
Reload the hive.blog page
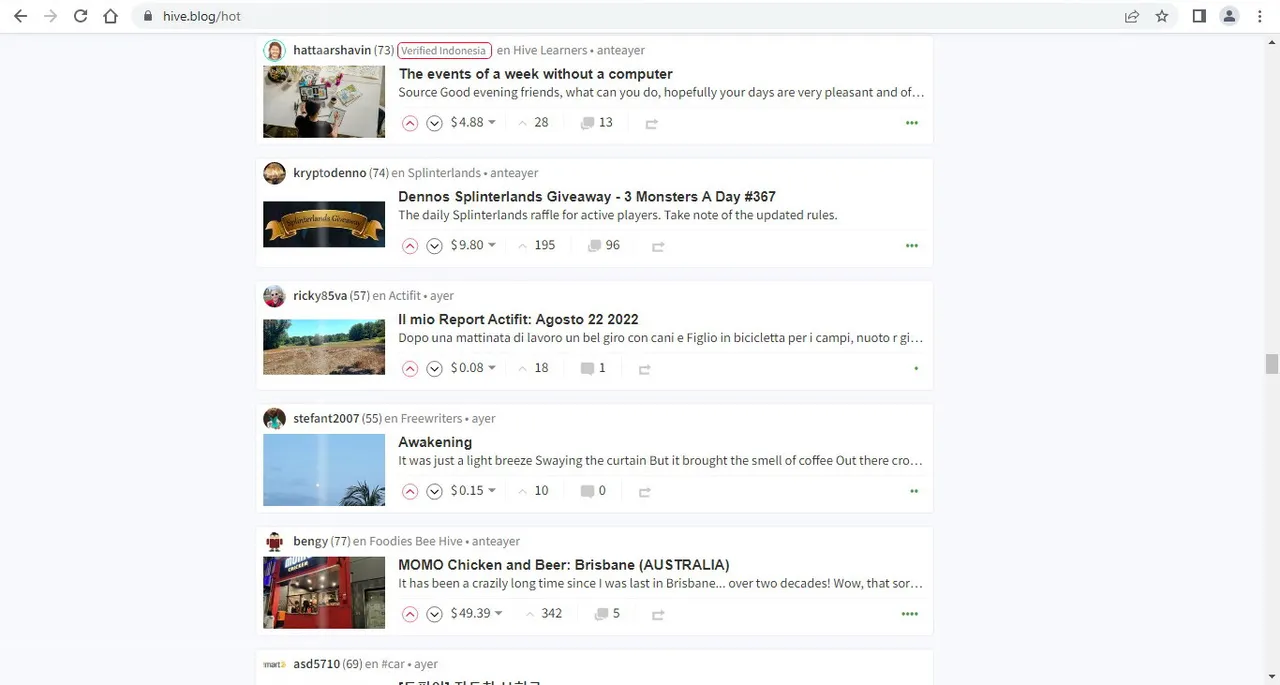(x=80, y=16)
